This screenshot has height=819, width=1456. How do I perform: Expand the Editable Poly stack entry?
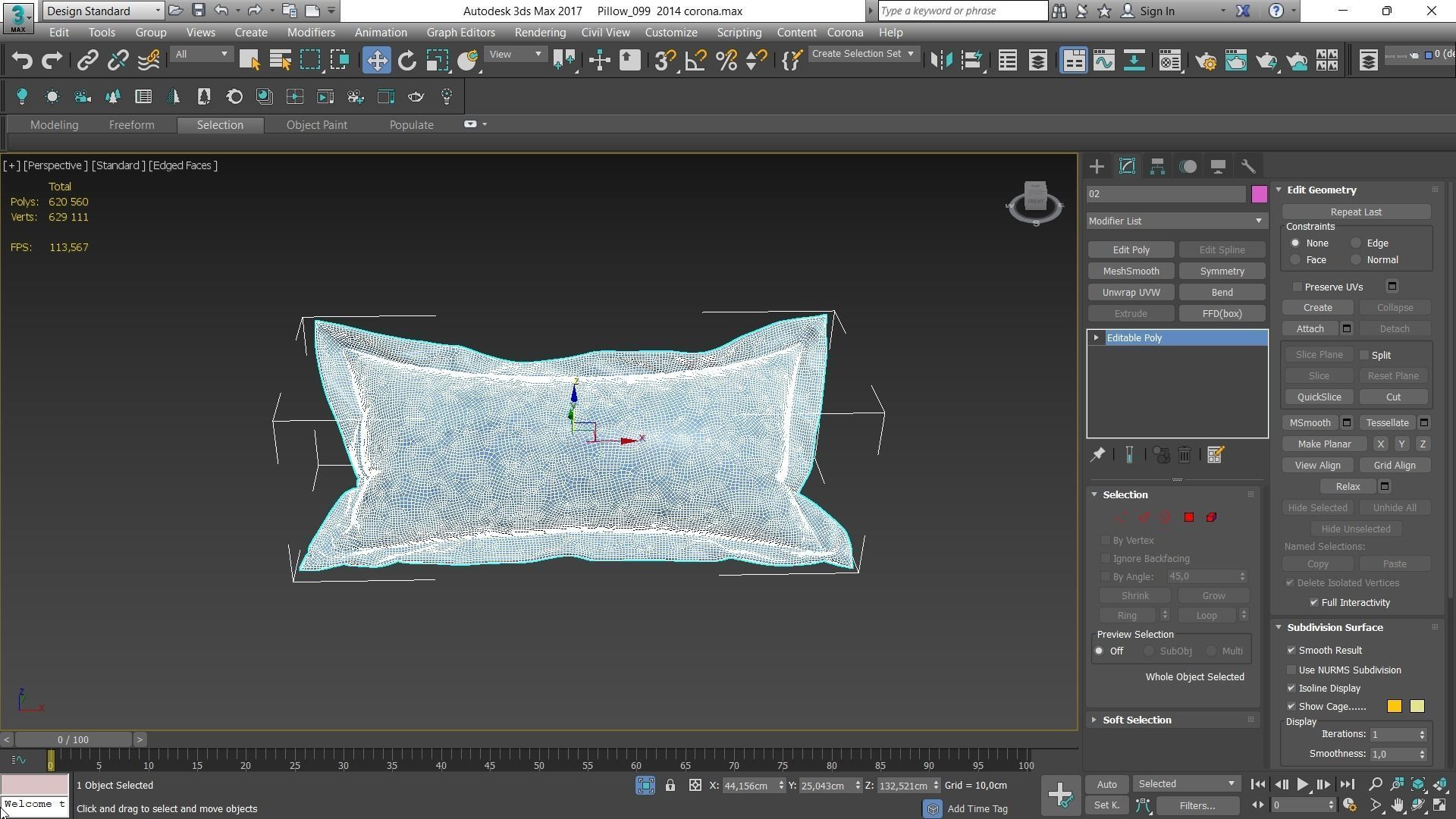(x=1096, y=338)
